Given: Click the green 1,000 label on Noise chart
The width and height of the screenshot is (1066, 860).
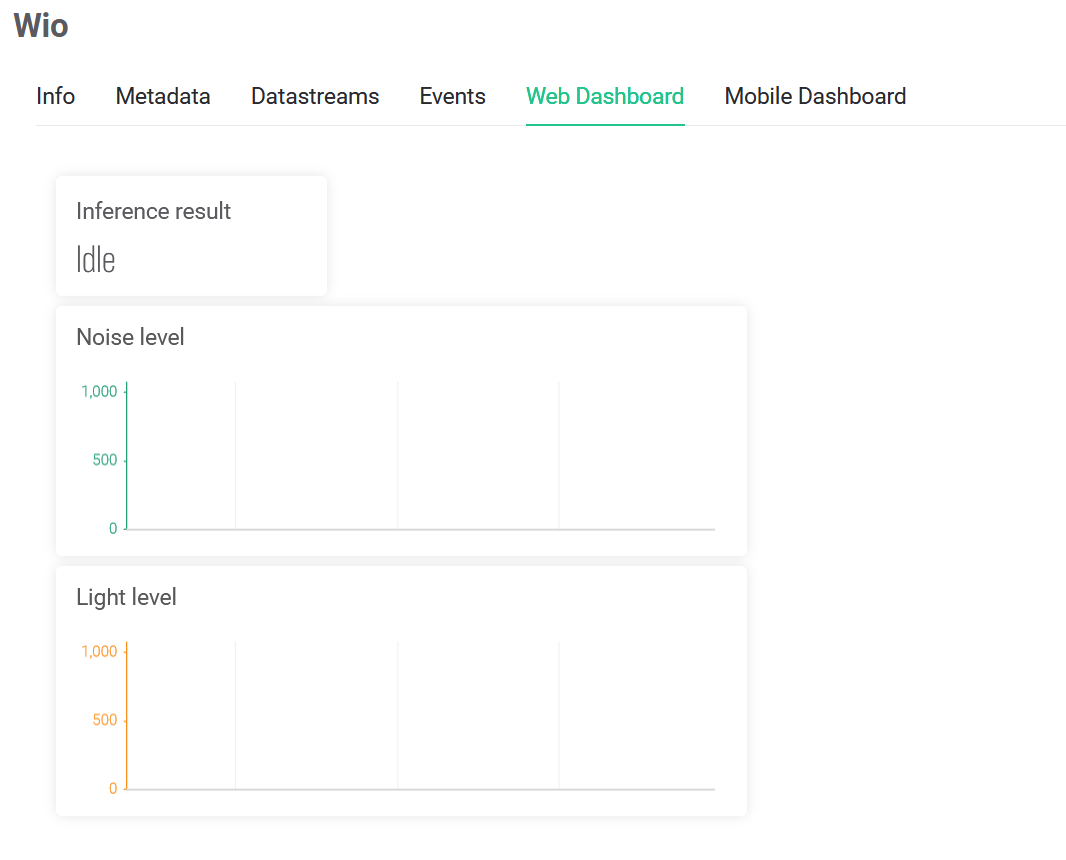Looking at the screenshot, I should 99,391.
